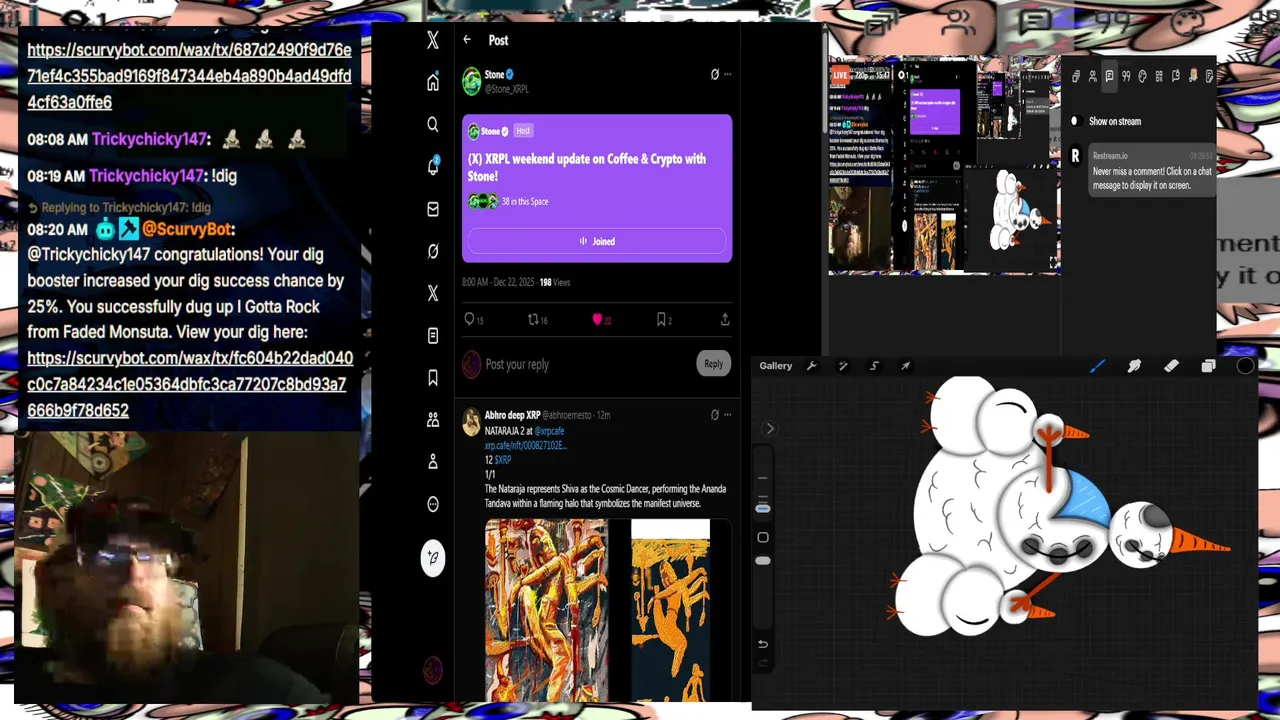
Task: Select the chat bubble tab in Restream panel
Action: click(1110, 76)
